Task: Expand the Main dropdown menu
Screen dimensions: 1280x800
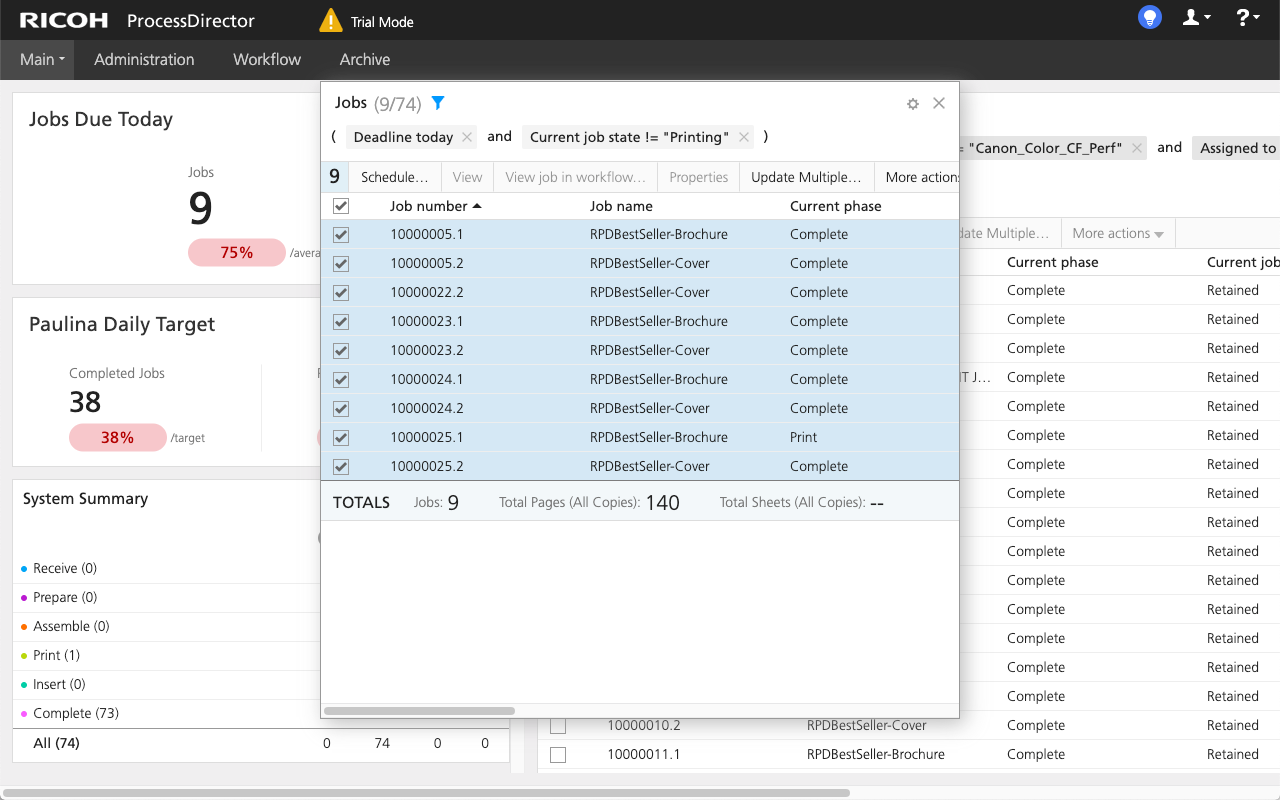Action: [x=42, y=60]
